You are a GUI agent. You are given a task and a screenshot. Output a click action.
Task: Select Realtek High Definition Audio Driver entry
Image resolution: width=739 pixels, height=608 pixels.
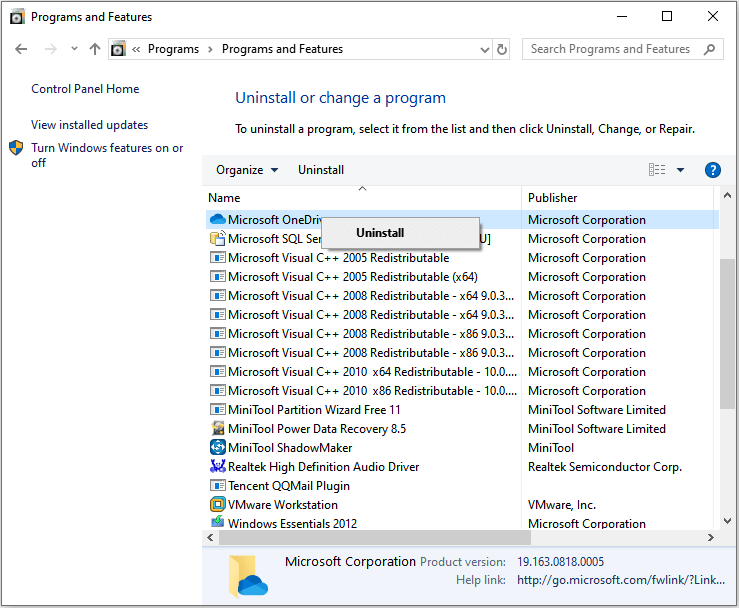[323, 467]
